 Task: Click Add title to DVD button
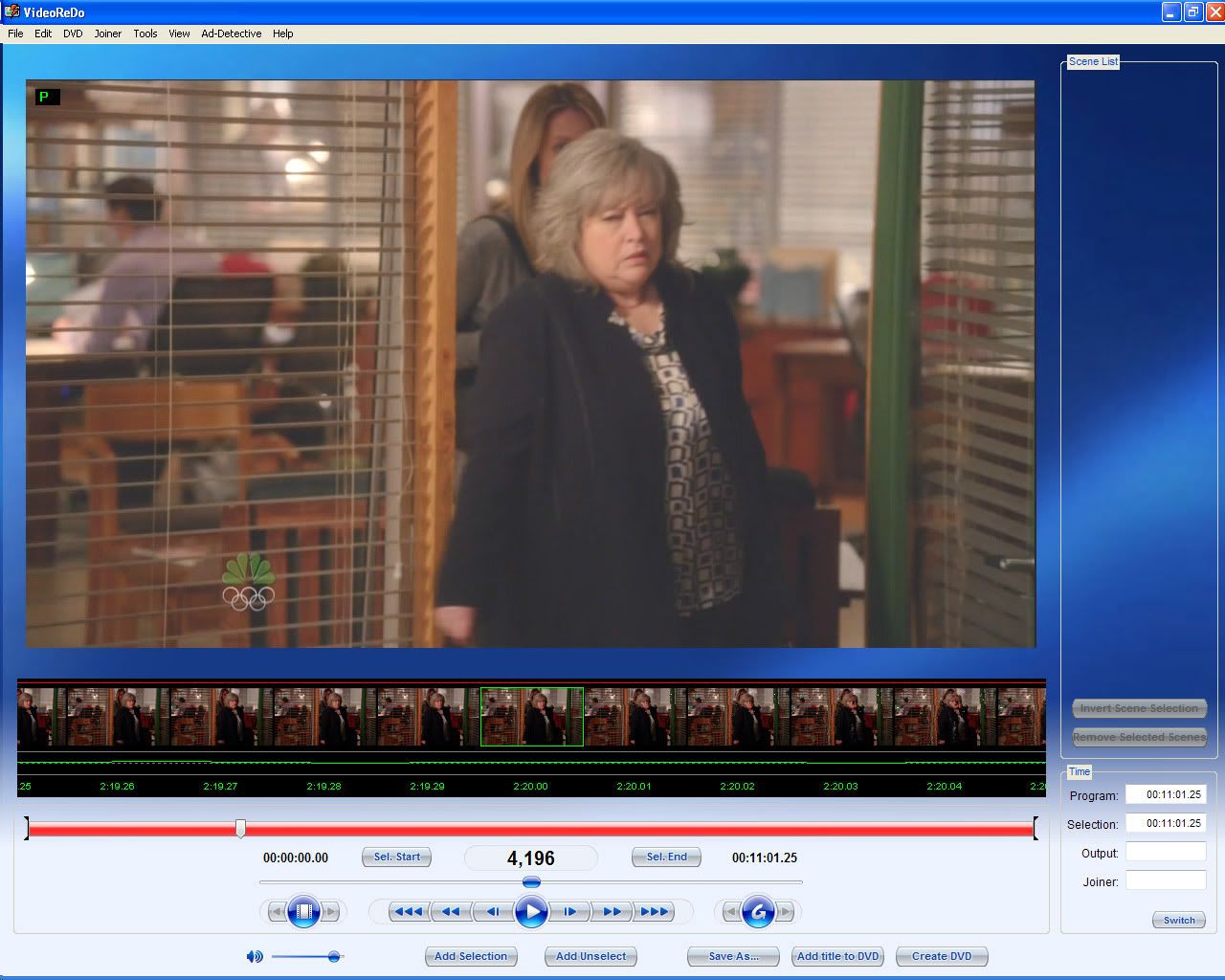pos(837,956)
